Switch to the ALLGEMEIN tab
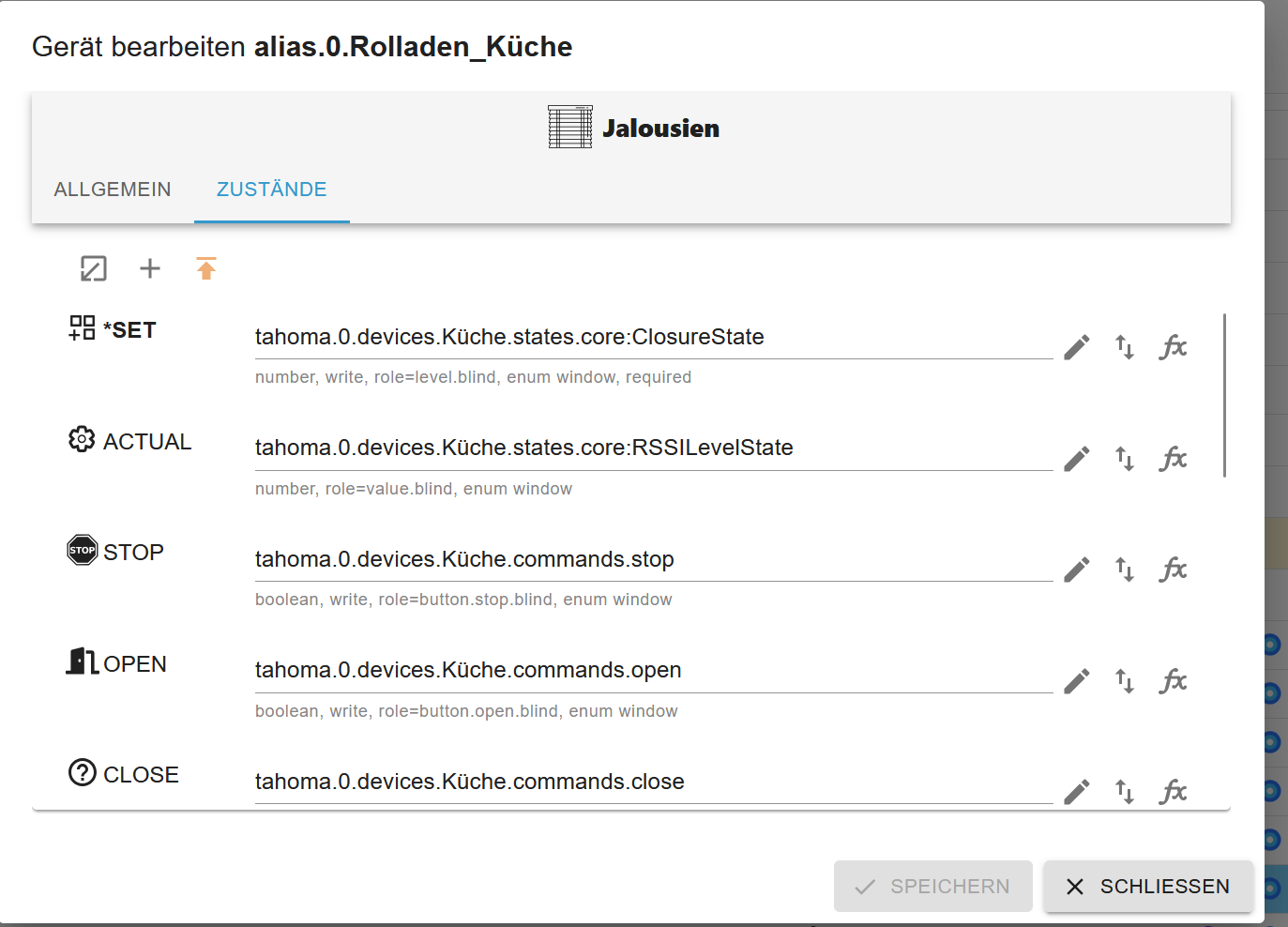1288x927 pixels. coord(113,190)
